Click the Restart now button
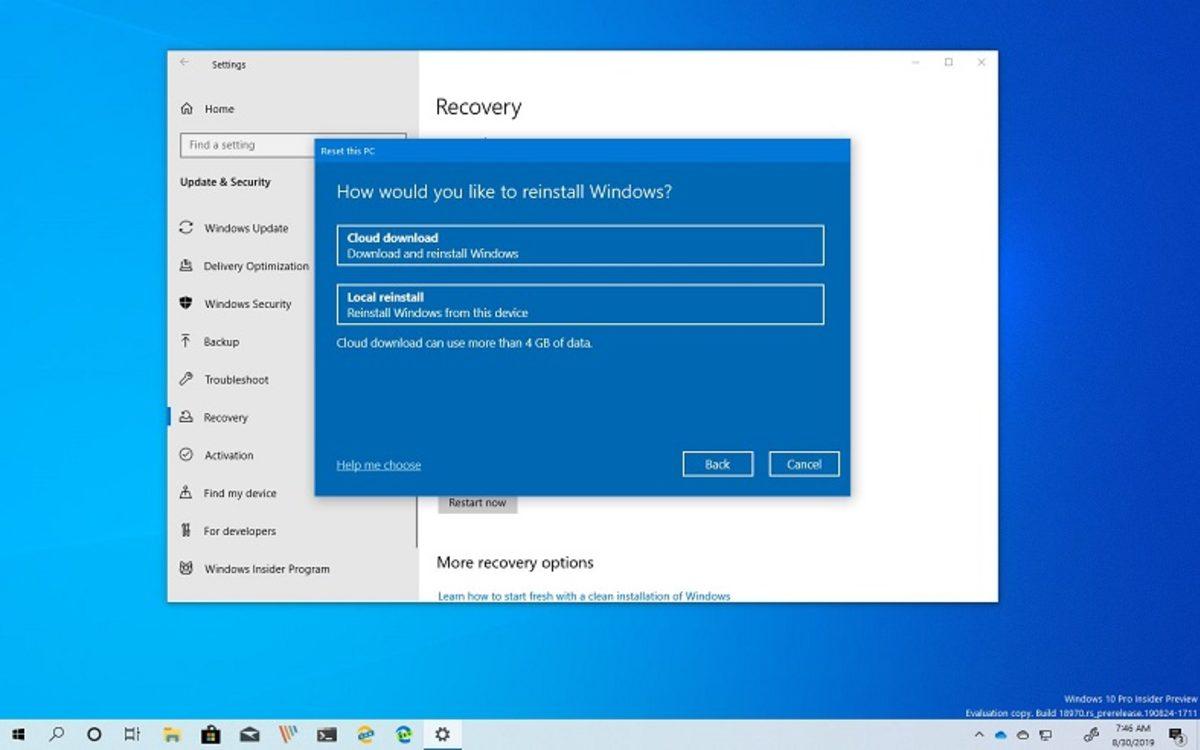This screenshot has width=1200, height=750. tap(477, 502)
